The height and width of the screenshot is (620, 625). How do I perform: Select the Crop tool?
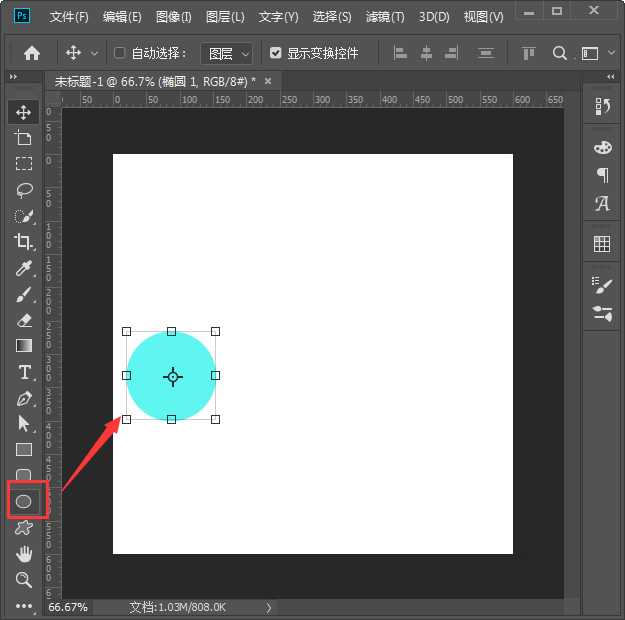tap(24, 242)
